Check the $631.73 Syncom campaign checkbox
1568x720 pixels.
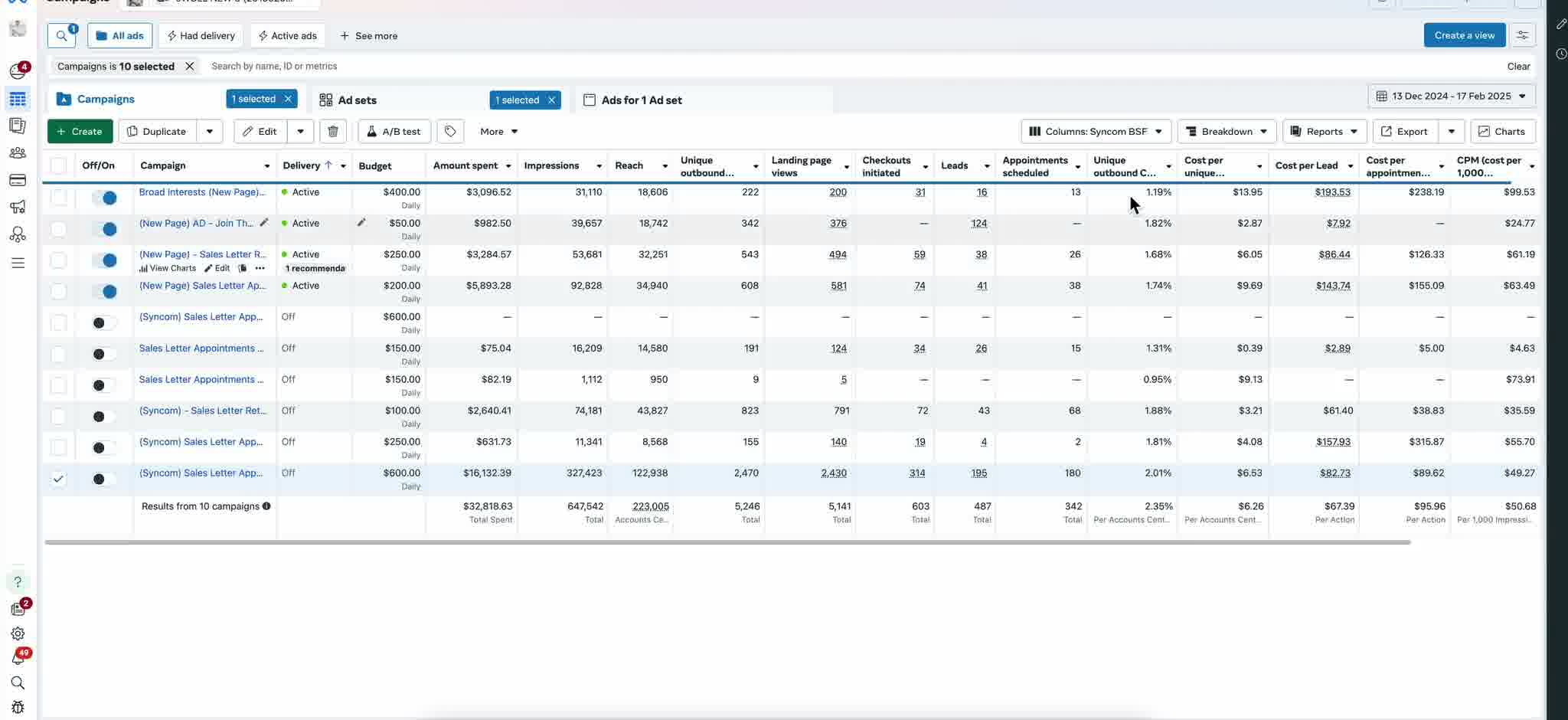point(58,447)
